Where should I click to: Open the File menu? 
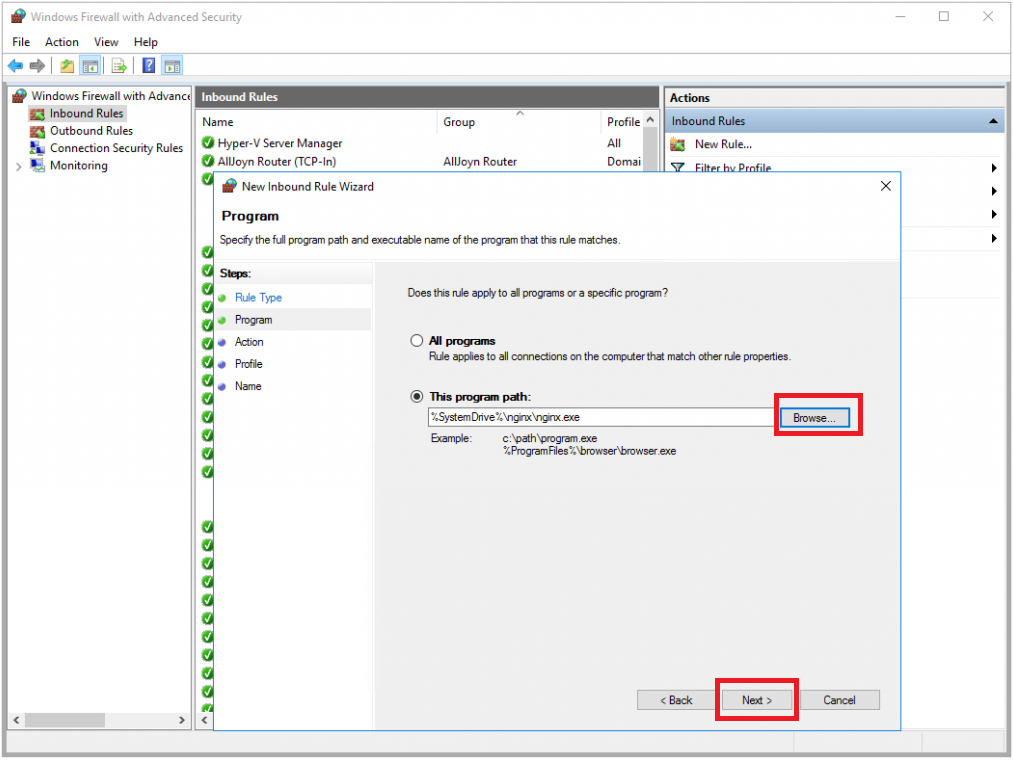pos(21,42)
